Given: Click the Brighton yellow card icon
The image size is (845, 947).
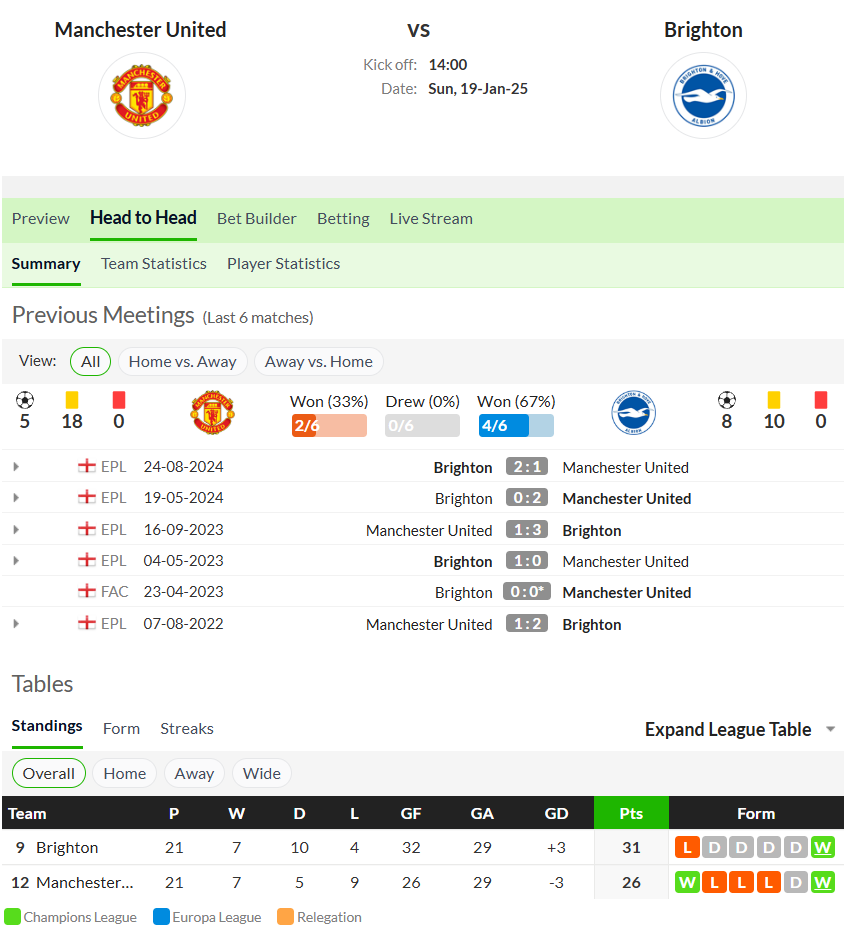Looking at the screenshot, I should (x=774, y=400).
